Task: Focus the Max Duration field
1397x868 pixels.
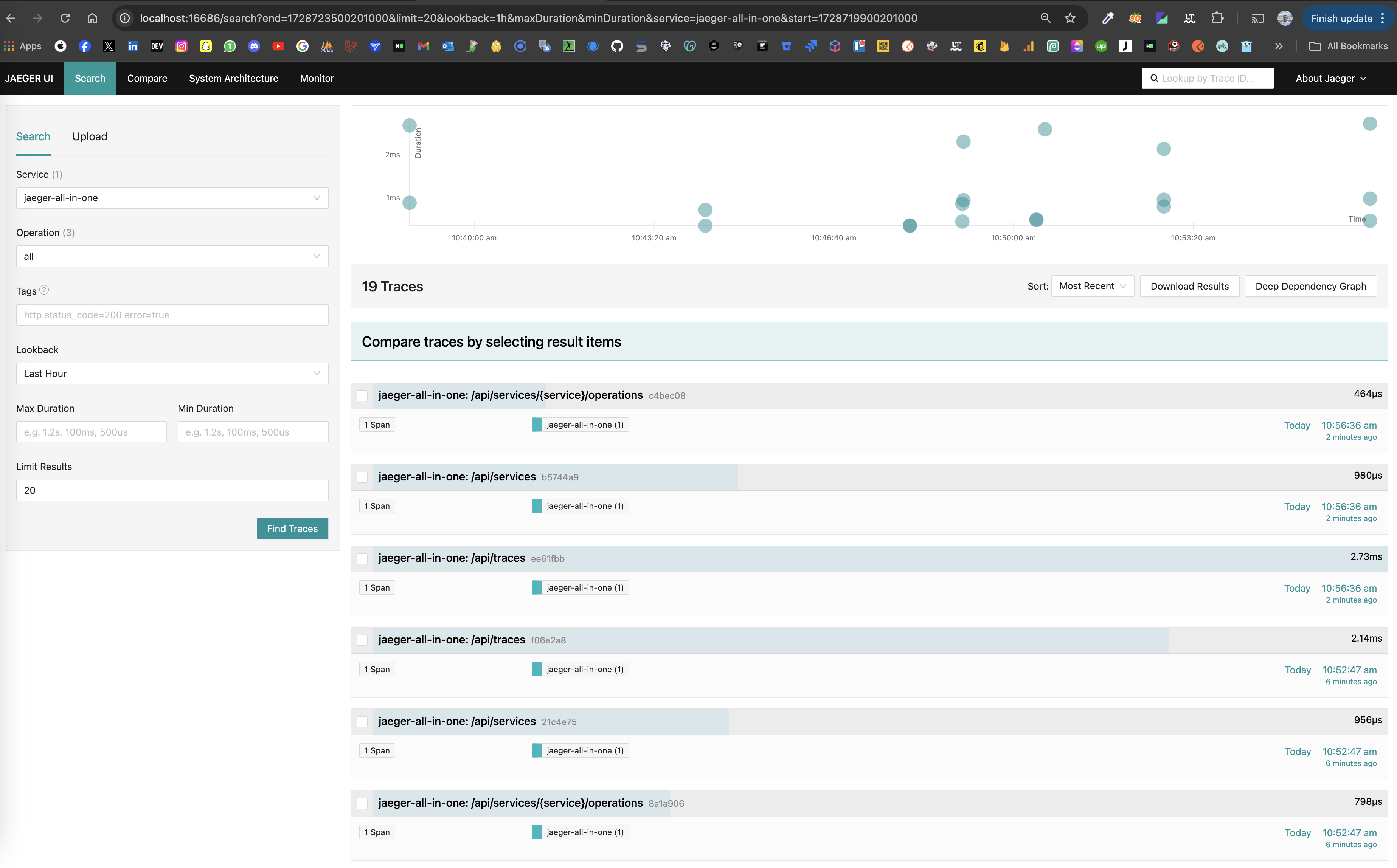Action: 91,432
